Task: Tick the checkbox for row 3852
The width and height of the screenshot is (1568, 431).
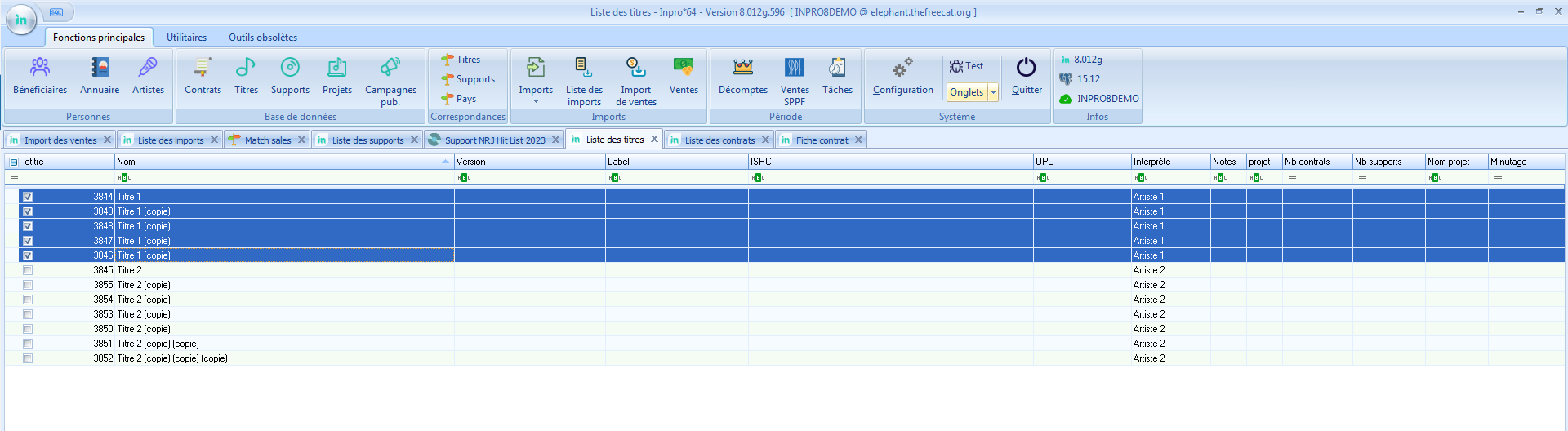Action: [28, 358]
